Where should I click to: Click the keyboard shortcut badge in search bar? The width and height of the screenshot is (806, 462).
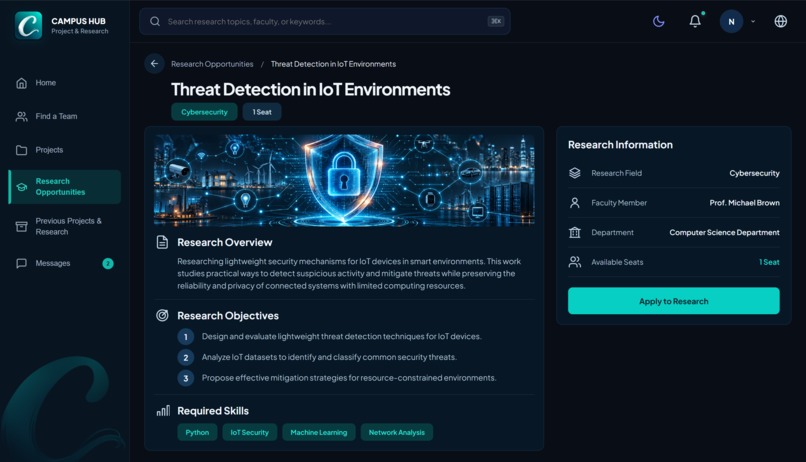496,21
